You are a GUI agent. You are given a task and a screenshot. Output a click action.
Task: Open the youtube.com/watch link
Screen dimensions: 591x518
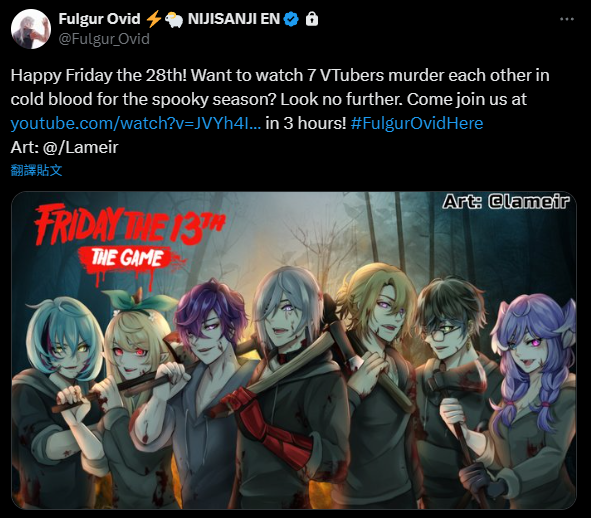136,123
